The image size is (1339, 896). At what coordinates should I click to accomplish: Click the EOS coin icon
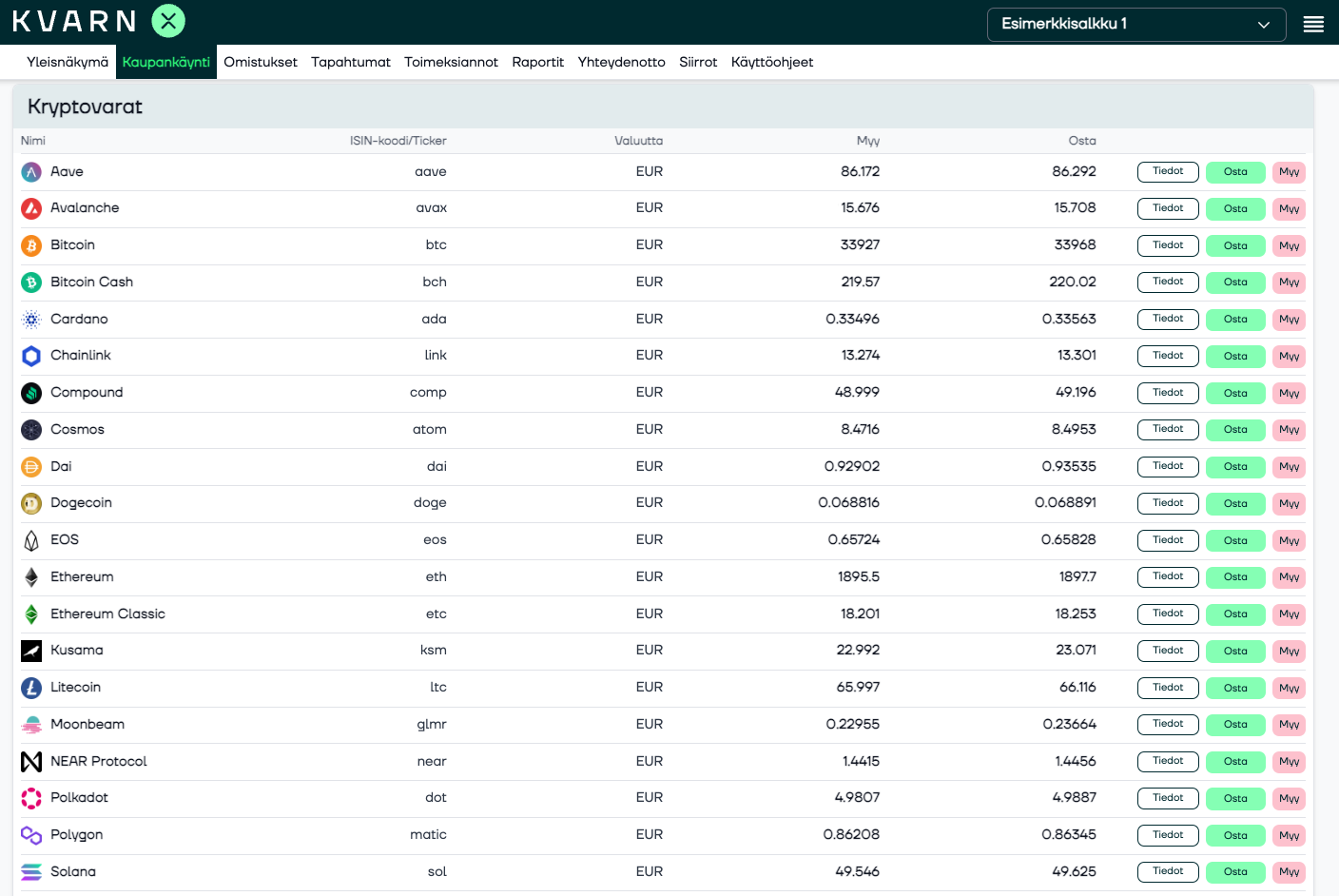tap(31, 540)
